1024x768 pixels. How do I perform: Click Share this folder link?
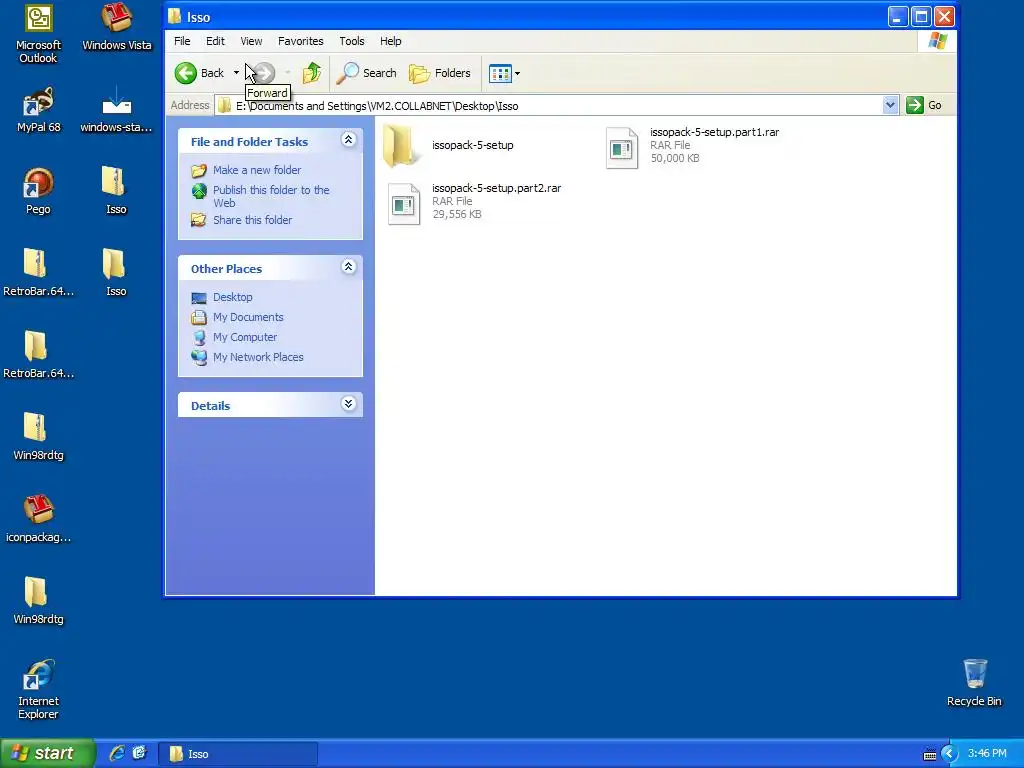pos(252,220)
